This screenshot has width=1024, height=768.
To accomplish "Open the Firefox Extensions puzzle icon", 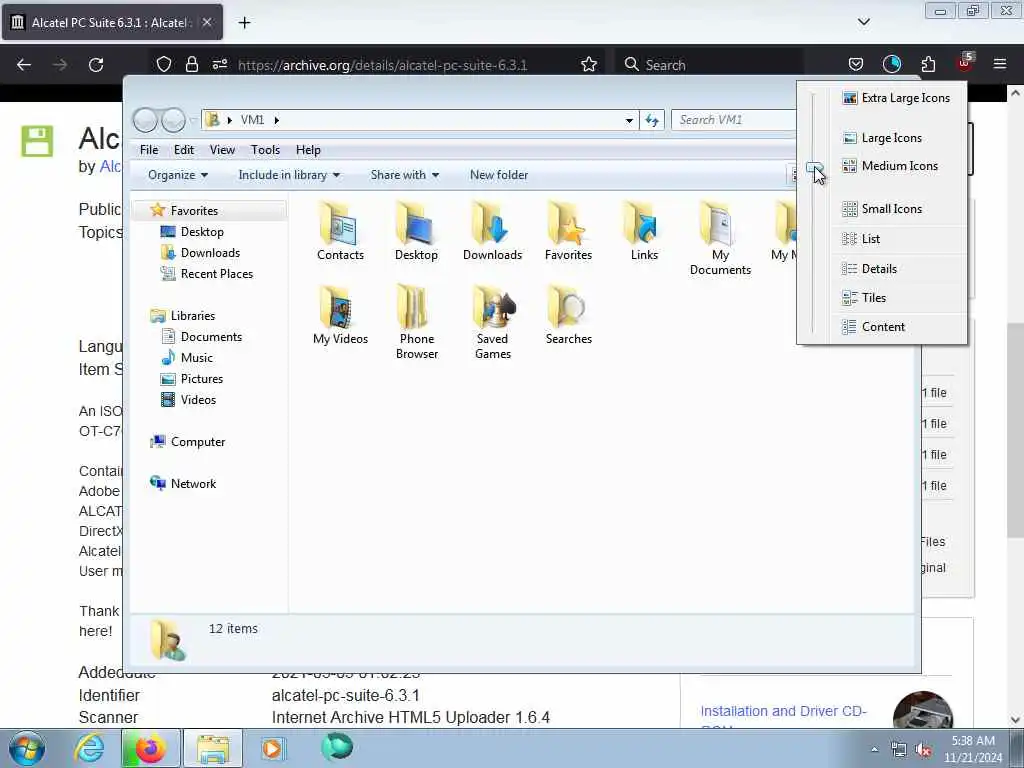I will tap(928, 64).
